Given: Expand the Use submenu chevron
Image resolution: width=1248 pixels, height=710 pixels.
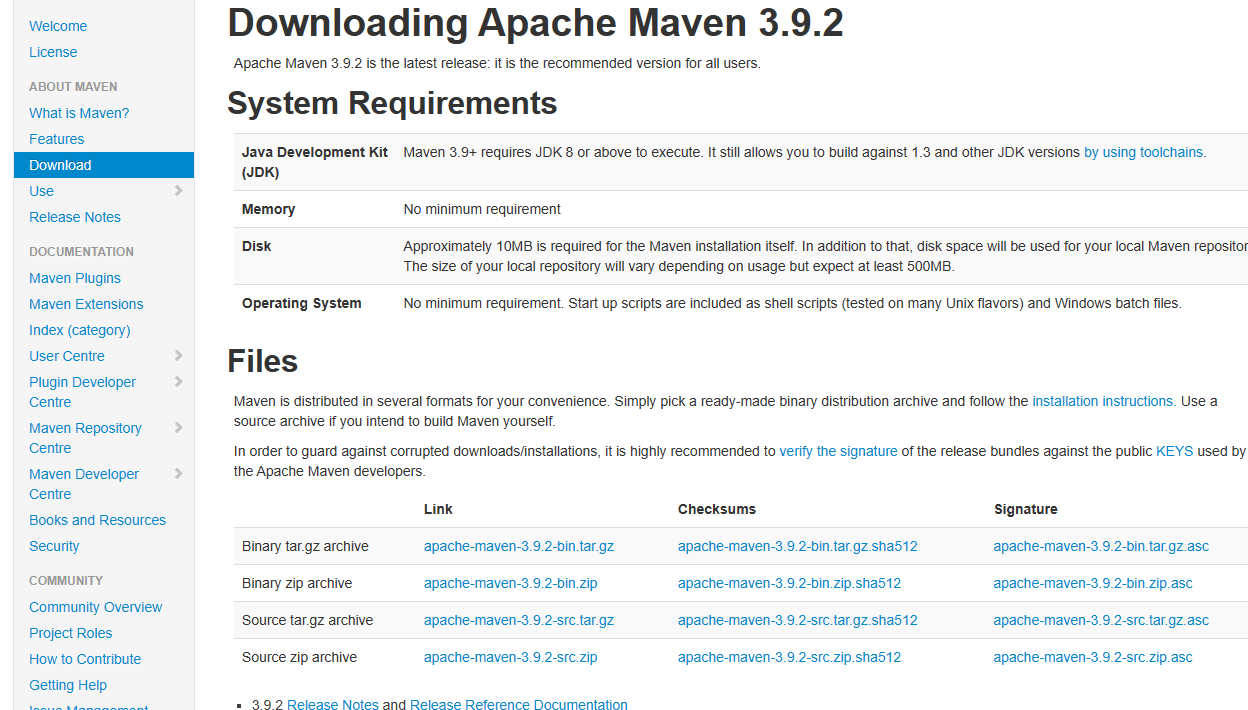Looking at the screenshot, I should point(178,190).
